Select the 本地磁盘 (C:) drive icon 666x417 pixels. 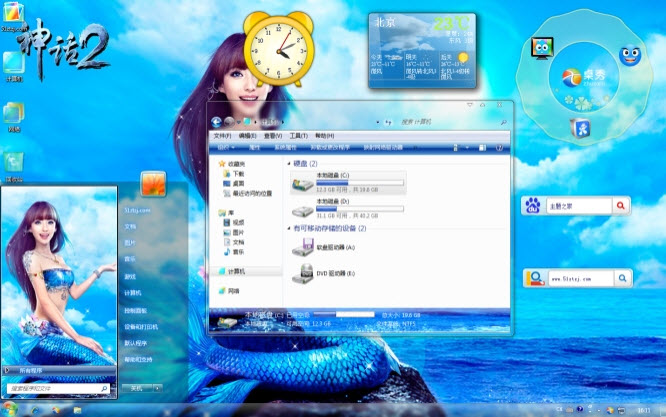303,184
